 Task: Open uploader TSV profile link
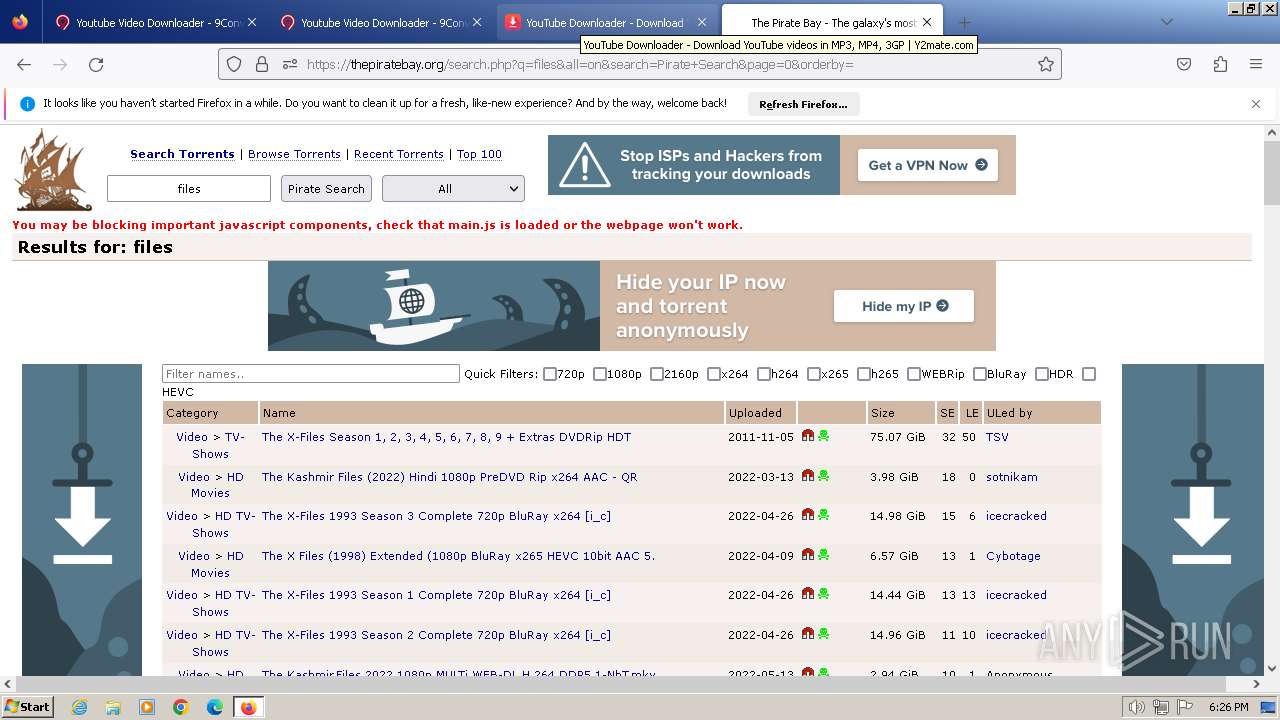click(997, 437)
